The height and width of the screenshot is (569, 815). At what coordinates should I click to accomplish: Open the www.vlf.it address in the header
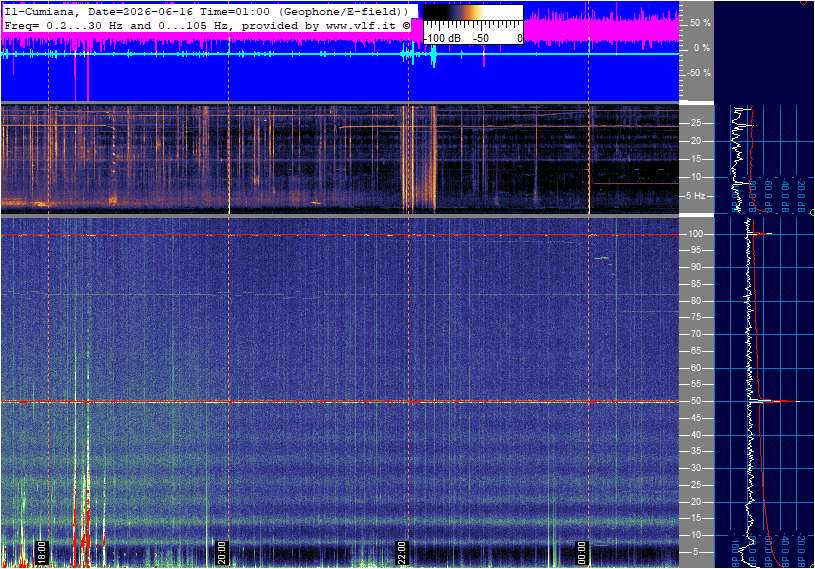click(363, 25)
